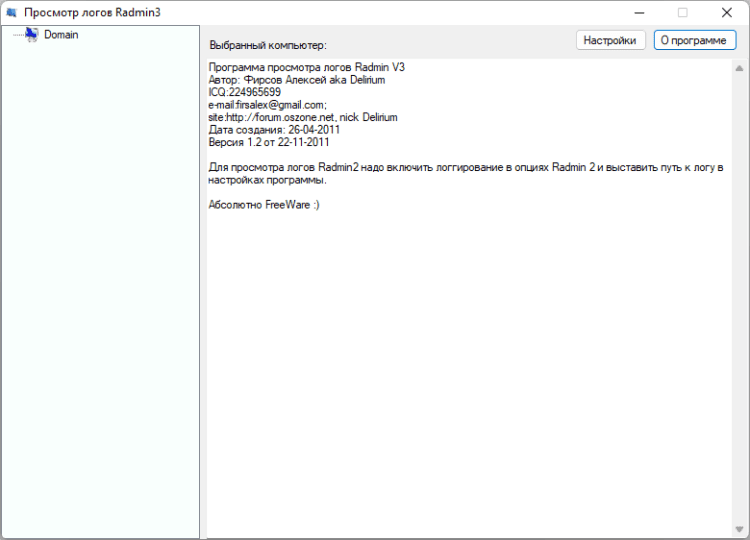The image size is (750, 540).
Task: Click the 'Версия 1.2 от 22-11-2011' line
Action: (269, 142)
